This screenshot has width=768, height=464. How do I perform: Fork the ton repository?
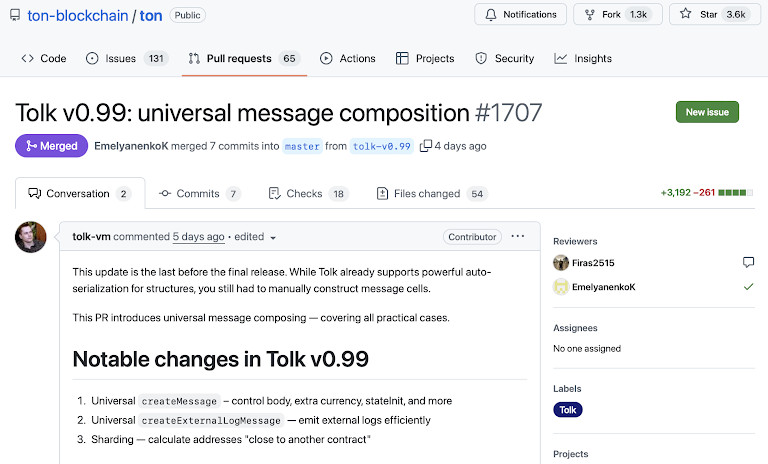point(617,15)
